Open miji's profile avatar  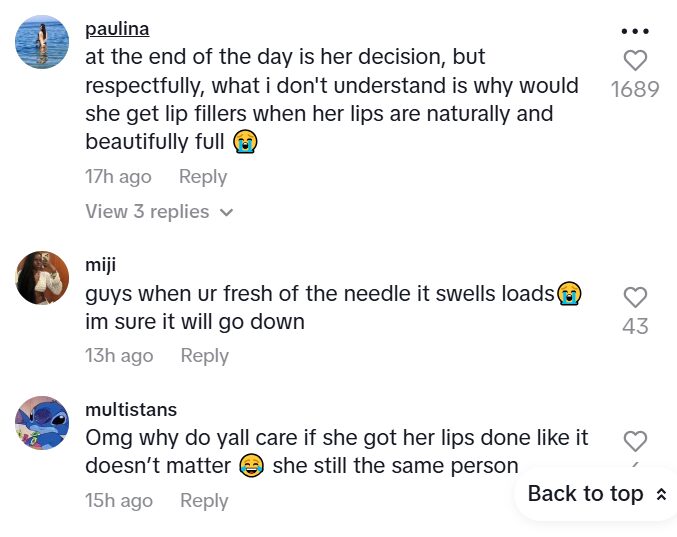[x=43, y=277]
